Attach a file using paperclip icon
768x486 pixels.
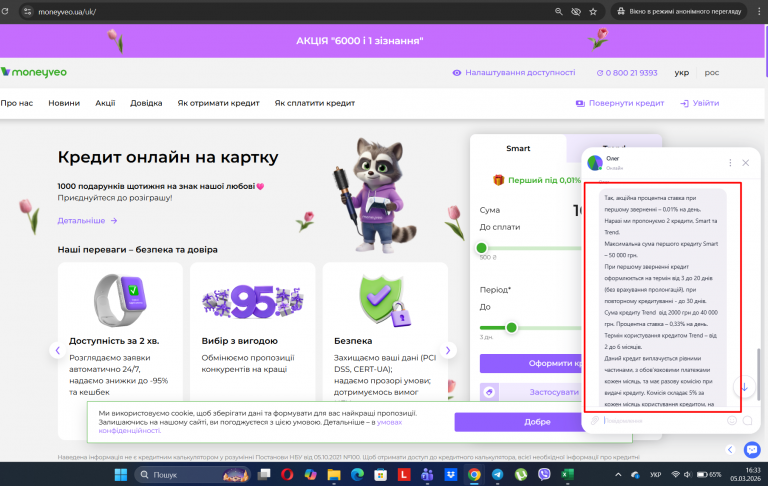pos(595,420)
